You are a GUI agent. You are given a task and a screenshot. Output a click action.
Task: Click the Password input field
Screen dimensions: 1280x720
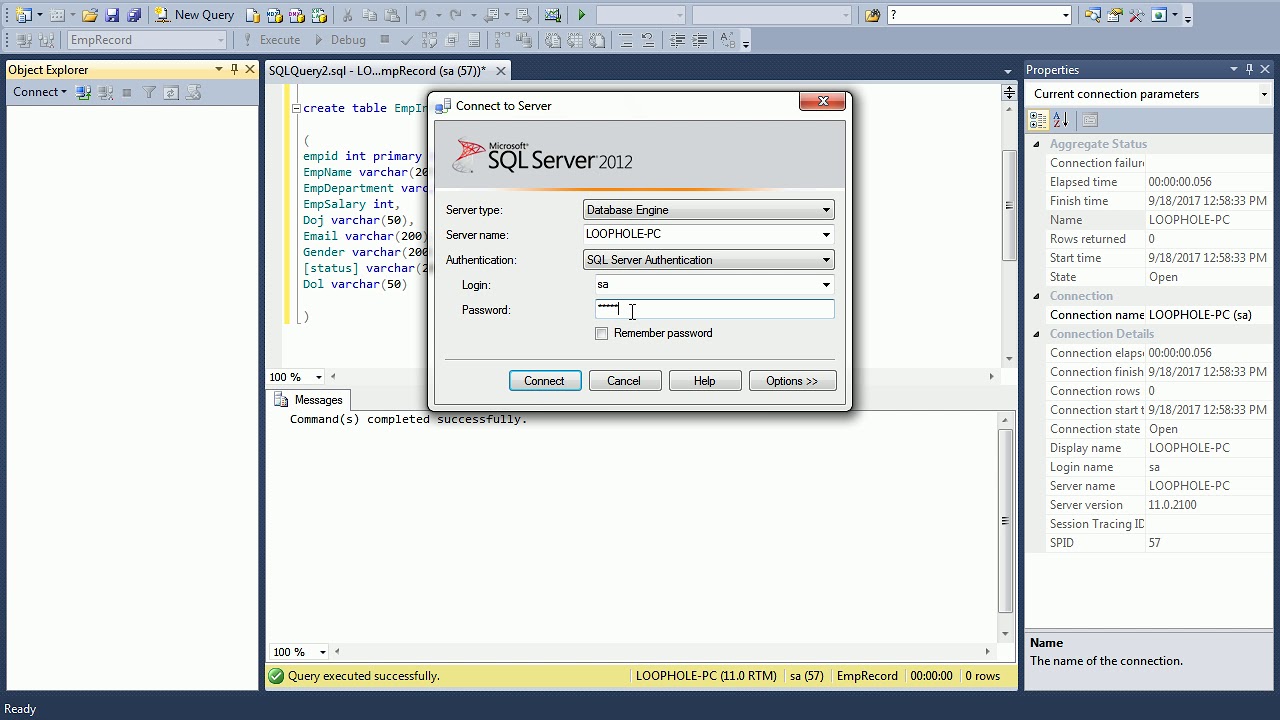coord(715,310)
